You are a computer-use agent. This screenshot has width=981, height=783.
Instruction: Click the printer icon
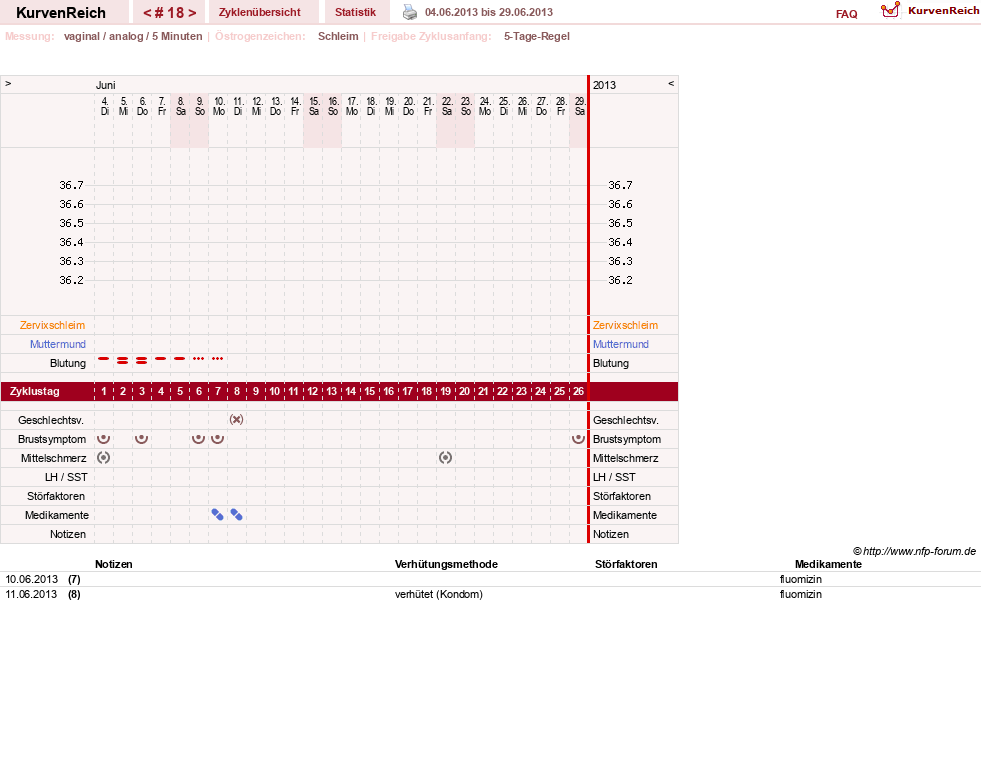click(409, 12)
